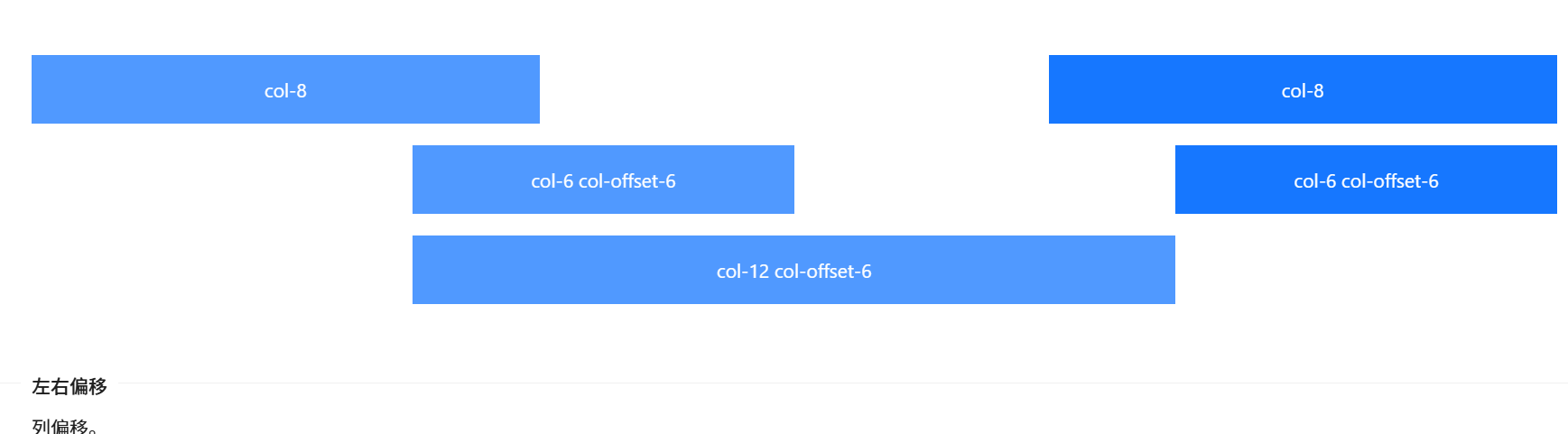This screenshot has height=434, width=1568.
Task: Click the short divider segment left of 左右偏移
Action: point(10,383)
